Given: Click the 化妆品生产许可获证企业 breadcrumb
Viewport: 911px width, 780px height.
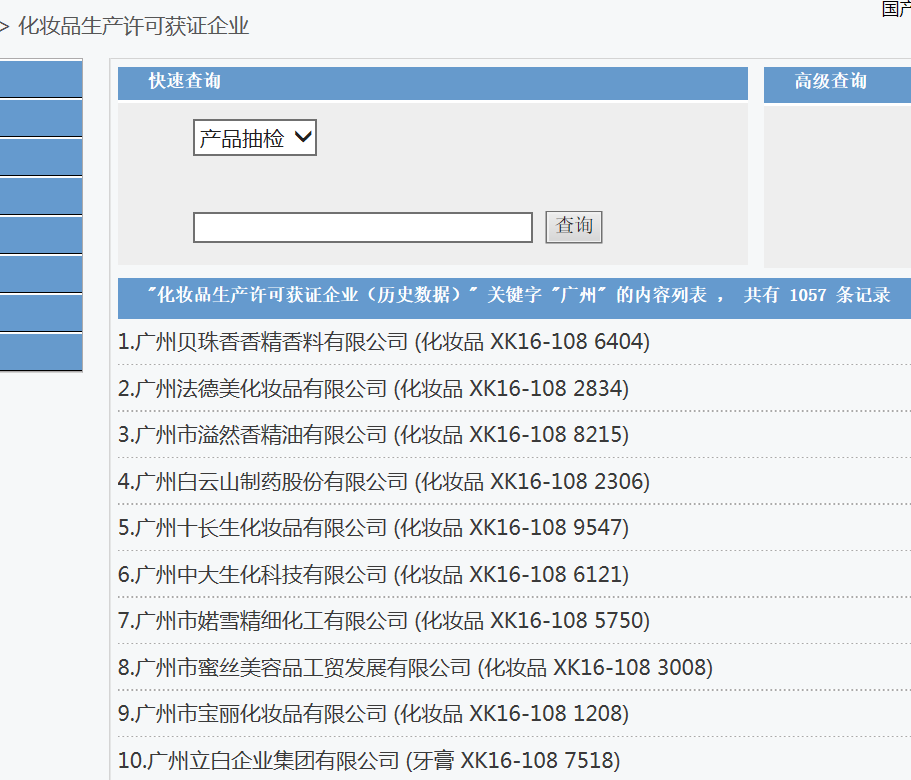Looking at the screenshot, I should tap(133, 27).
